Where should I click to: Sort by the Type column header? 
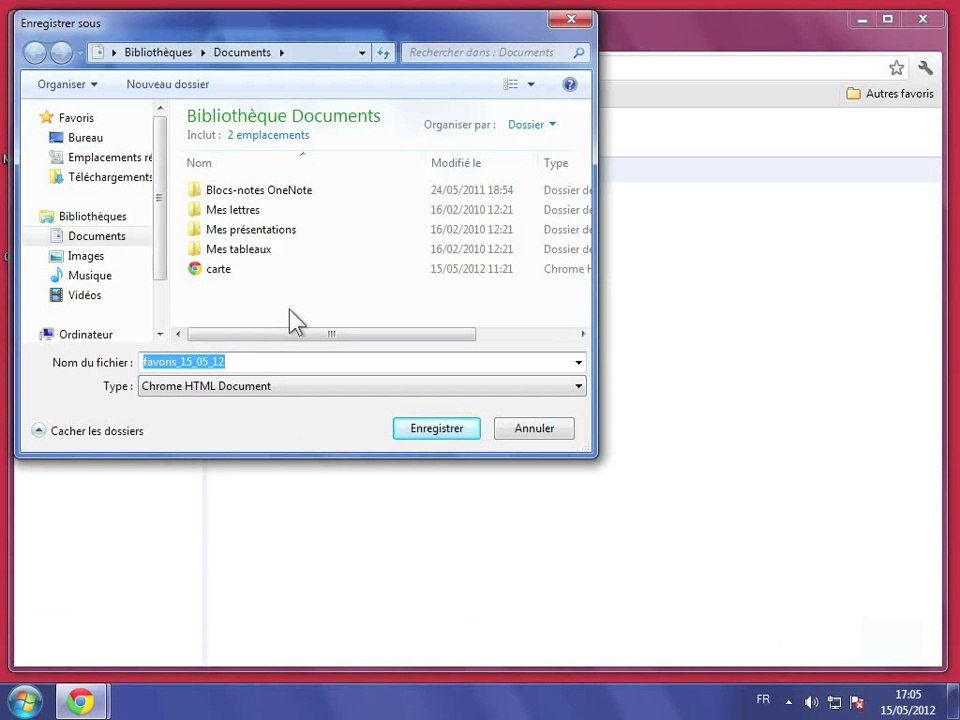pos(556,163)
